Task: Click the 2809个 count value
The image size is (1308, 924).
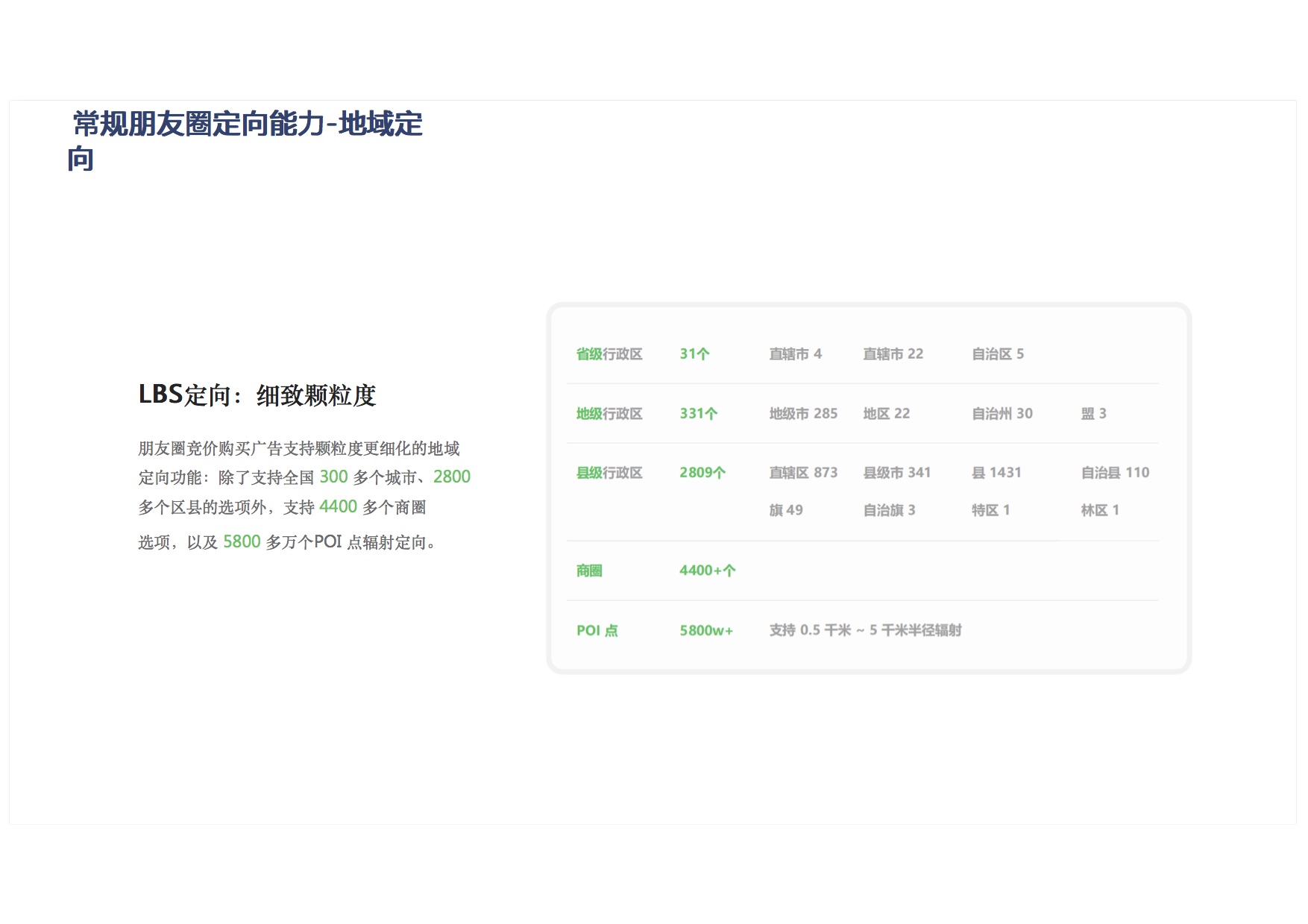Action: [x=702, y=473]
